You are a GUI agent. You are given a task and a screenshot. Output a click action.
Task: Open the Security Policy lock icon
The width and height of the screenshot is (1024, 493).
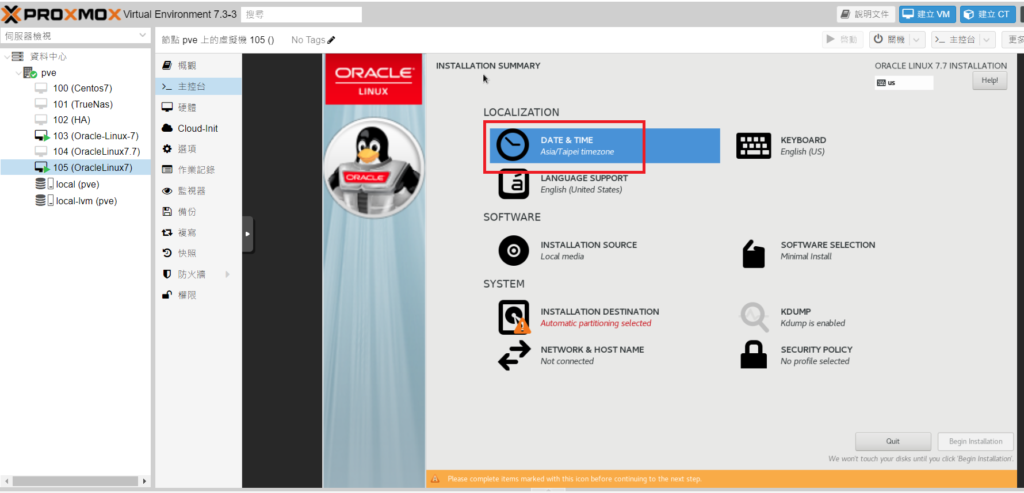753,355
